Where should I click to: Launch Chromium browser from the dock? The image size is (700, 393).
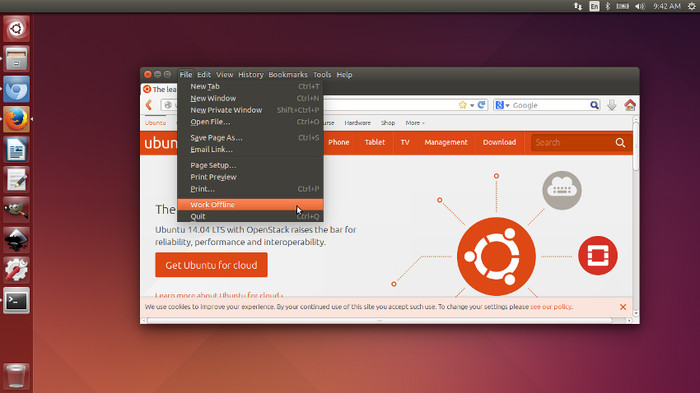point(17,89)
